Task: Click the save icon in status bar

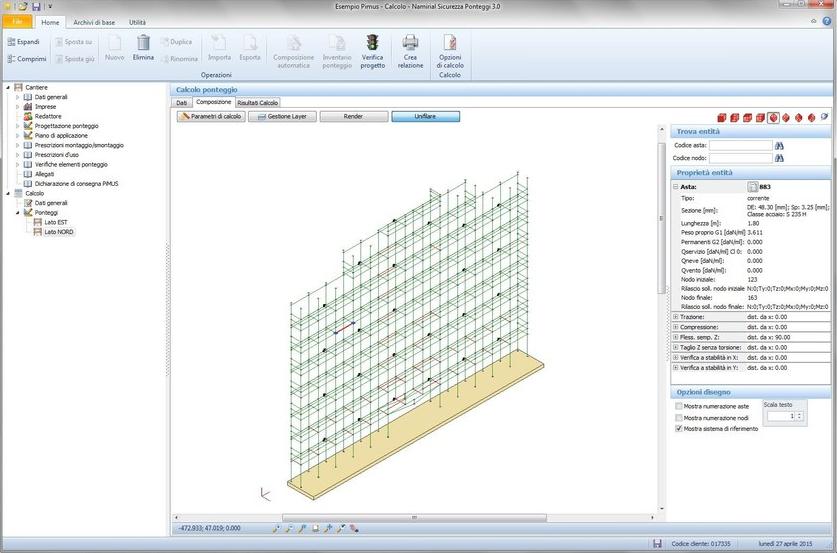Action: coord(657,544)
